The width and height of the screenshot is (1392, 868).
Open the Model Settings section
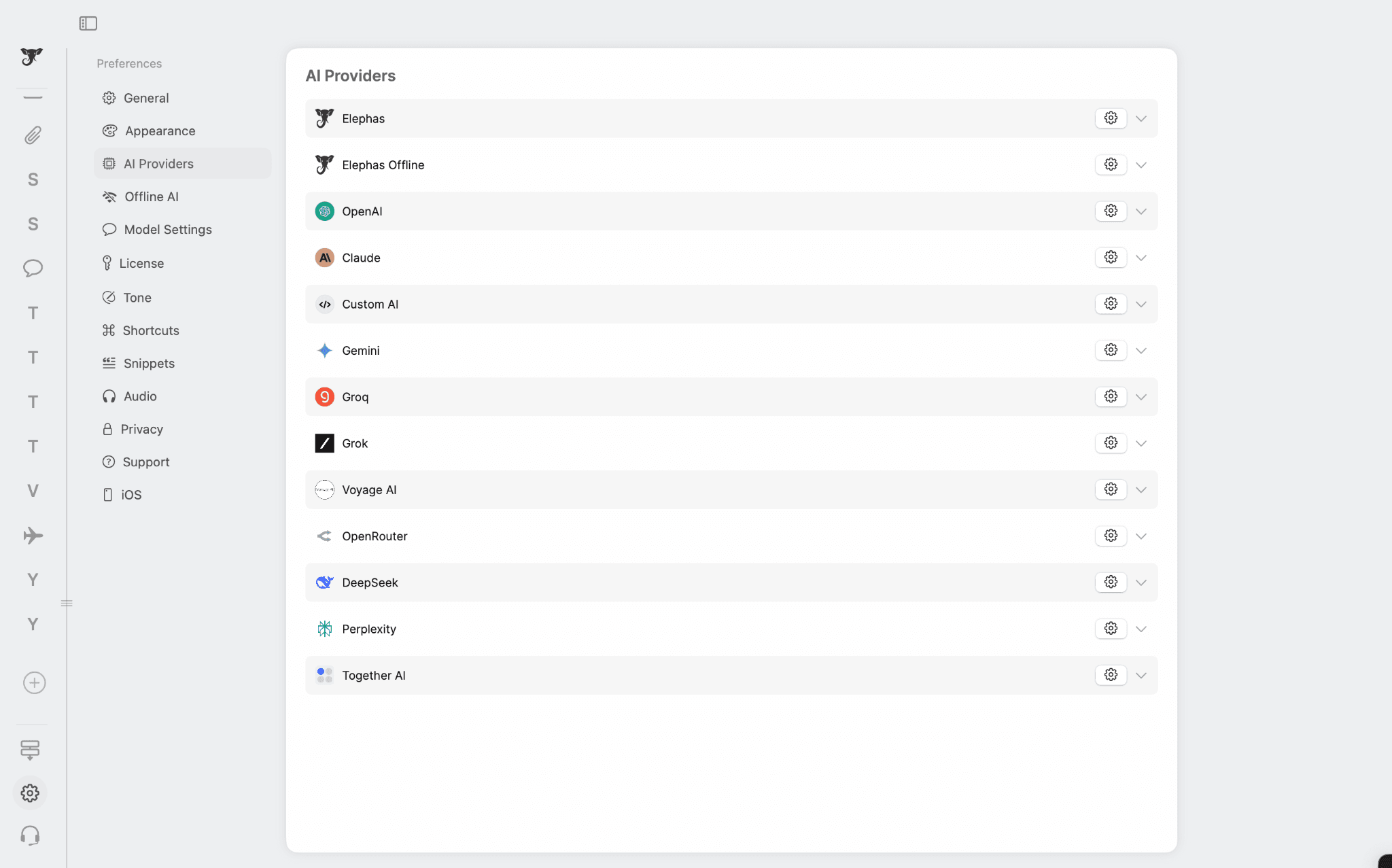coord(168,229)
